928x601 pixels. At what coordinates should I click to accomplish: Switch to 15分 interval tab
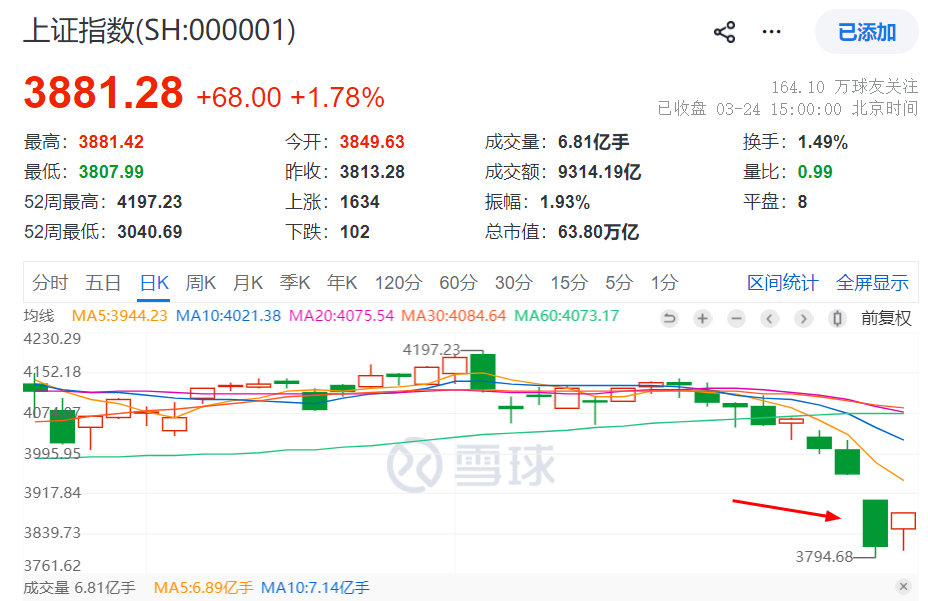(x=569, y=282)
